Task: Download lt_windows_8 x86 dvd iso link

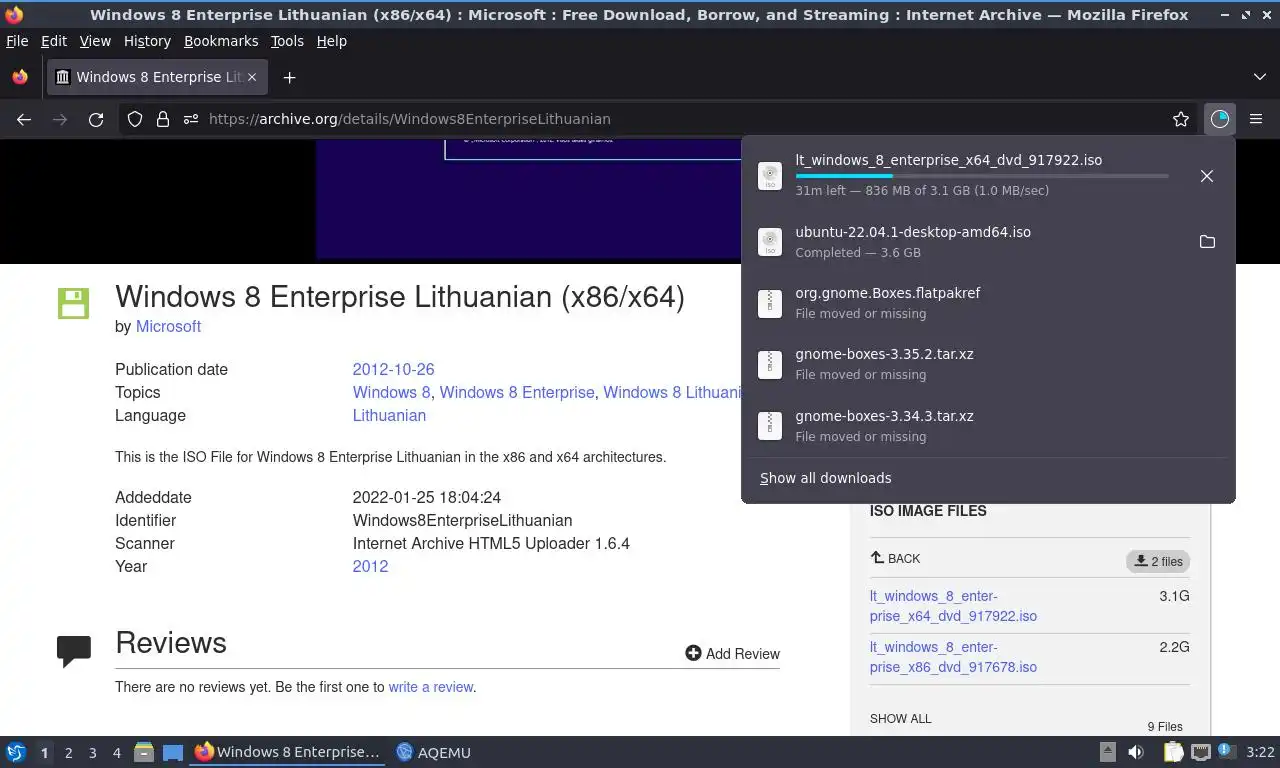Action: point(953,657)
